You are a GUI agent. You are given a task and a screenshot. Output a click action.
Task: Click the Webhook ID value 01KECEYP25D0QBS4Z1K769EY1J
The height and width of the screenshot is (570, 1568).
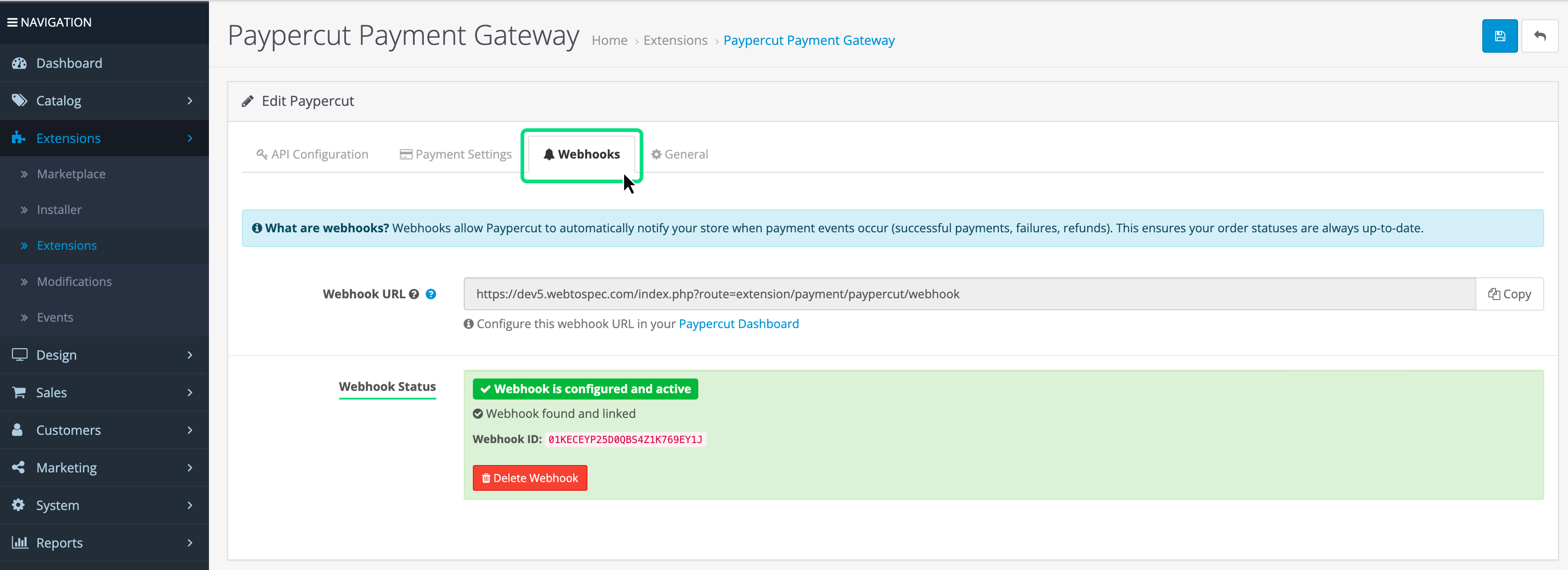(625, 440)
